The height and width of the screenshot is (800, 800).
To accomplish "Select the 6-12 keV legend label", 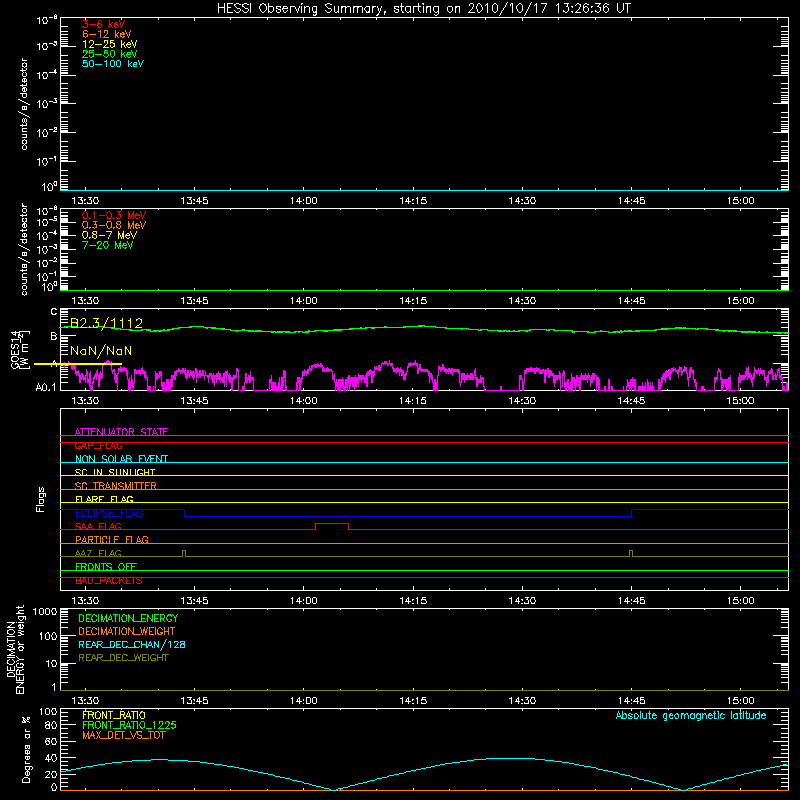I will (x=107, y=34).
